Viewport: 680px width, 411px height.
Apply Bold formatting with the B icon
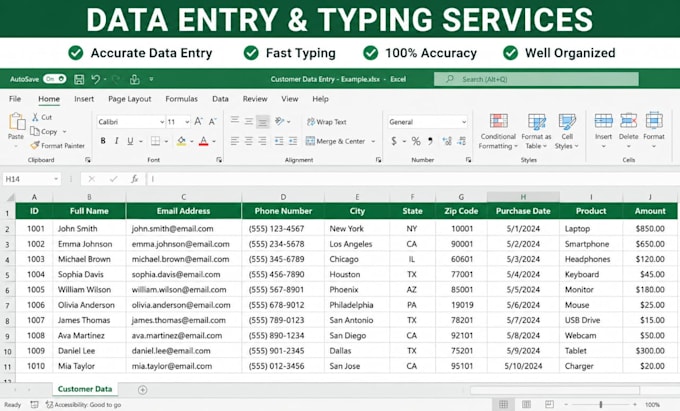(103, 141)
